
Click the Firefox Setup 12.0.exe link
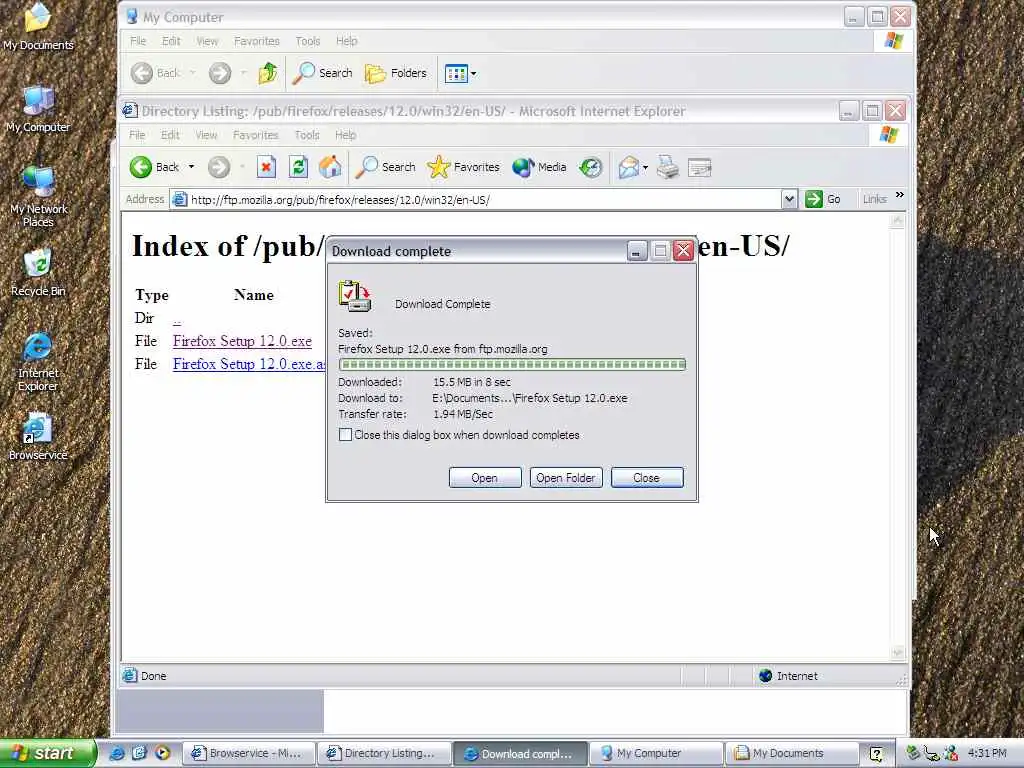pyautogui.click(x=242, y=342)
